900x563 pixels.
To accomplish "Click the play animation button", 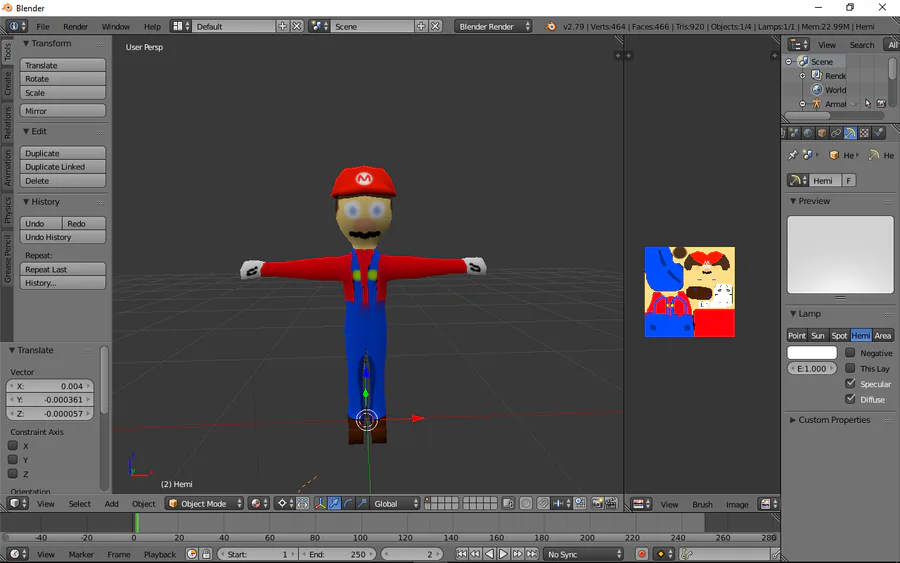I will pos(503,554).
